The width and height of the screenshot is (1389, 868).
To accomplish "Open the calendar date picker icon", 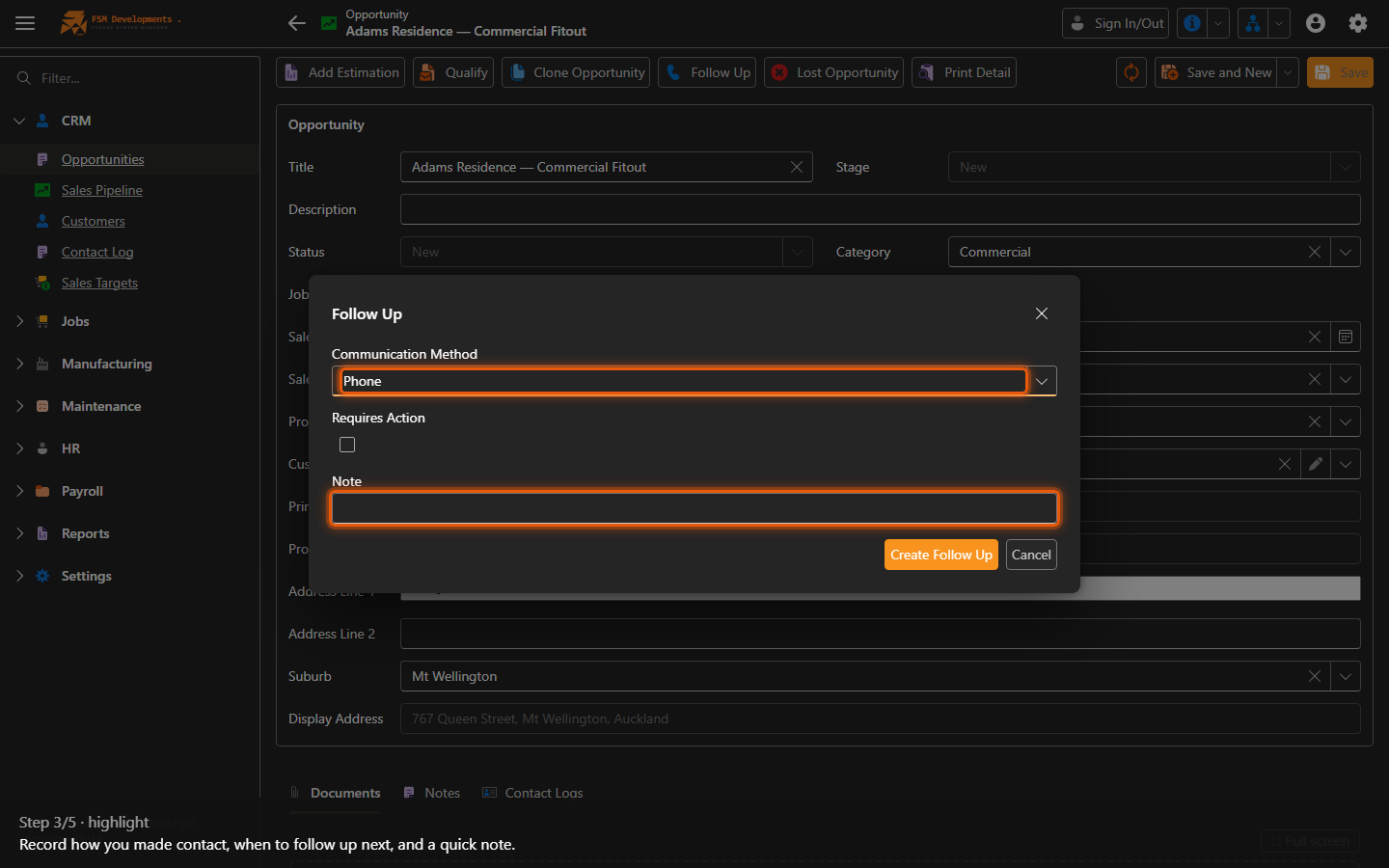I will pyautogui.click(x=1346, y=337).
